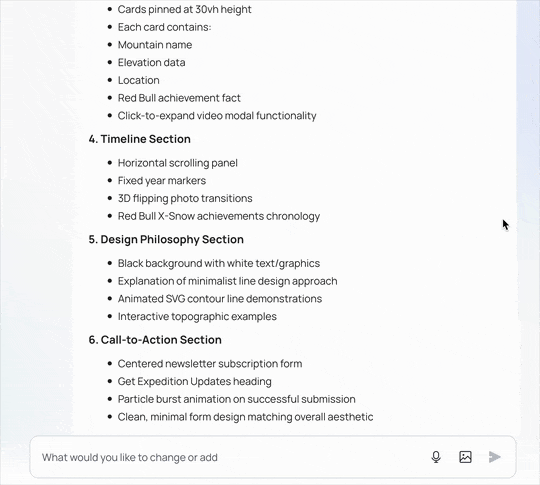540x485 pixels.
Task: Click "Centered newsletter subscription form" bullet
Action: (210, 363)
